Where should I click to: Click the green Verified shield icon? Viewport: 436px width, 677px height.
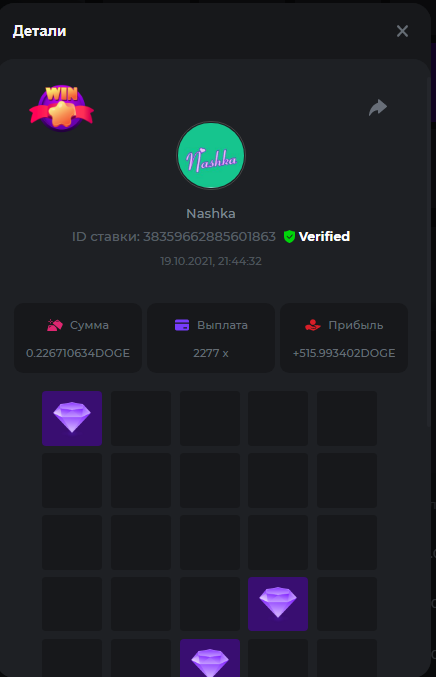(289, 237)
